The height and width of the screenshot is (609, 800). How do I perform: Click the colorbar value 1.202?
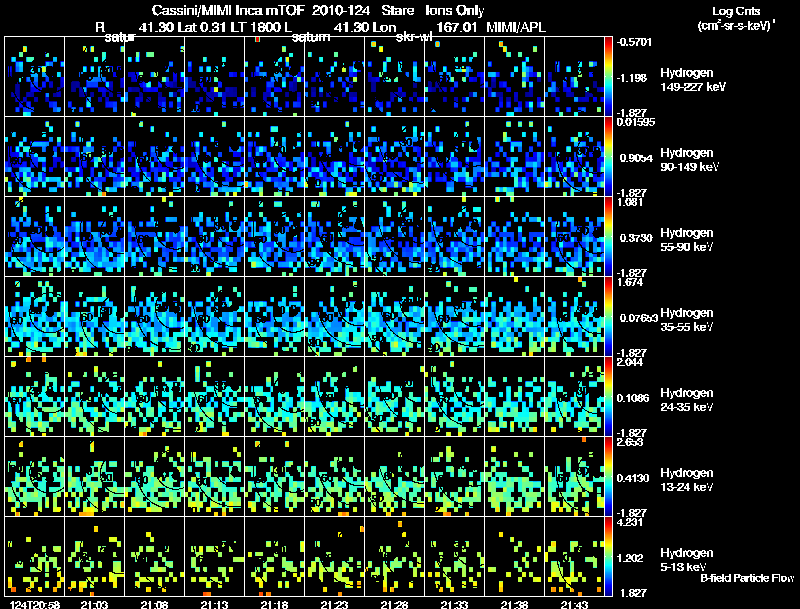(x=632, y=559)
